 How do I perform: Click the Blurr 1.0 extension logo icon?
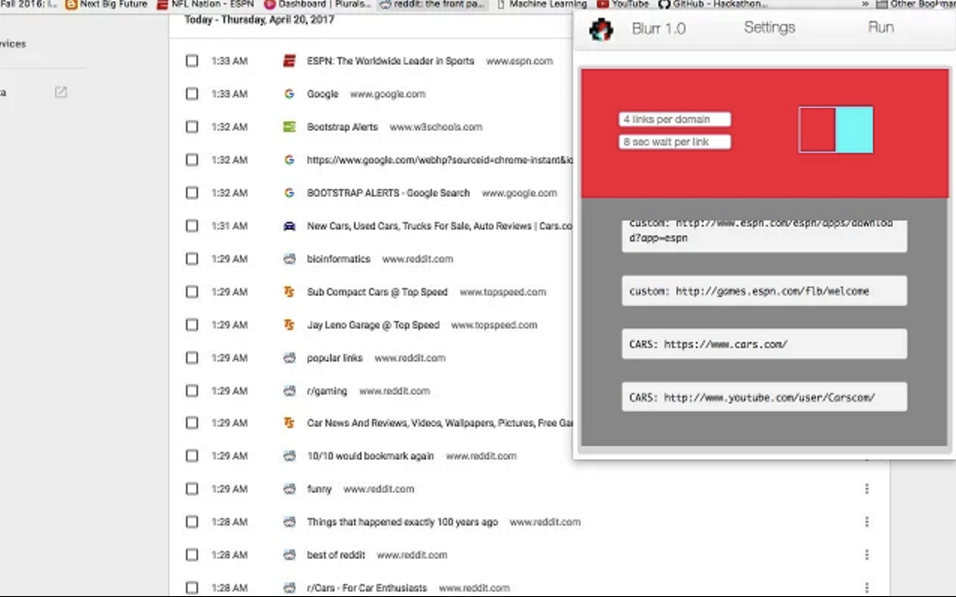coord(601,29)
